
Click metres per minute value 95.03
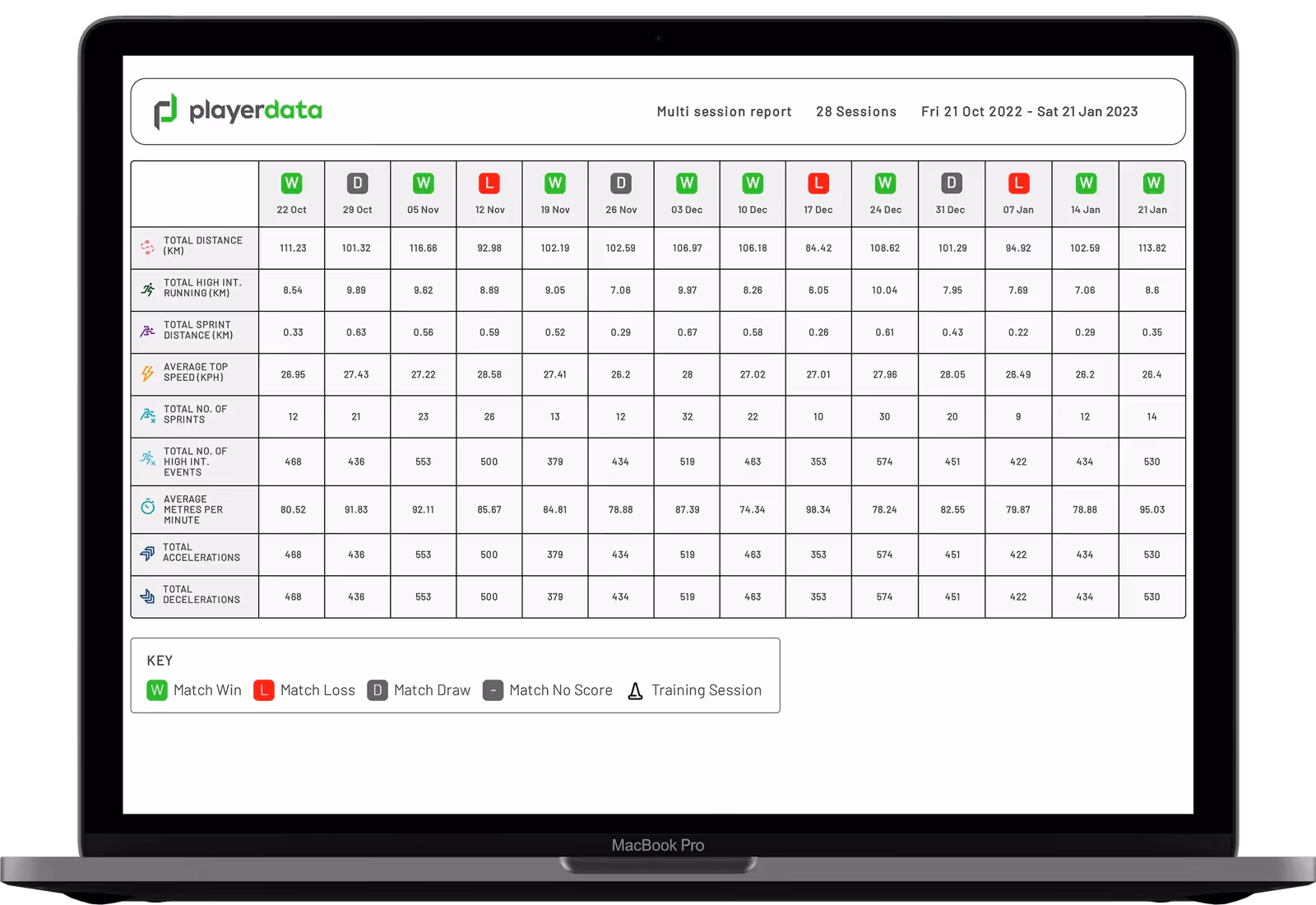1152,510
